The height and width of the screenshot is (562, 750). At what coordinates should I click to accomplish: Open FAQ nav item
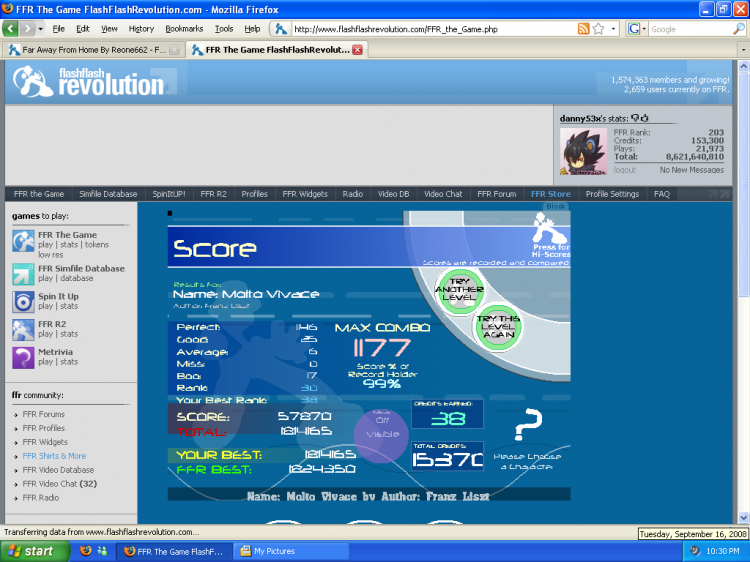tap(662, 194)
